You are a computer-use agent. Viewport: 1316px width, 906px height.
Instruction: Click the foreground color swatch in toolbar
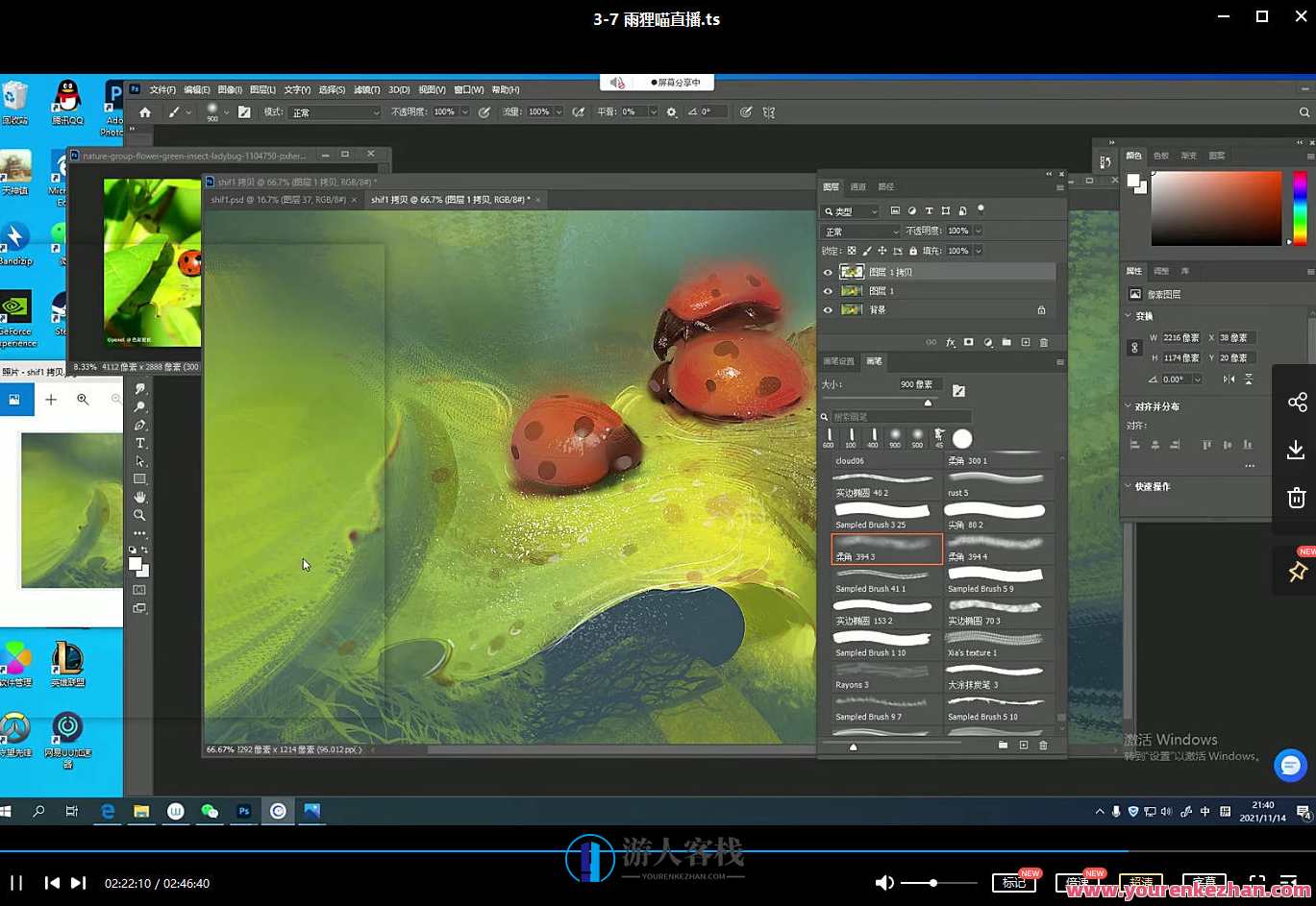[x=136, y=564]
